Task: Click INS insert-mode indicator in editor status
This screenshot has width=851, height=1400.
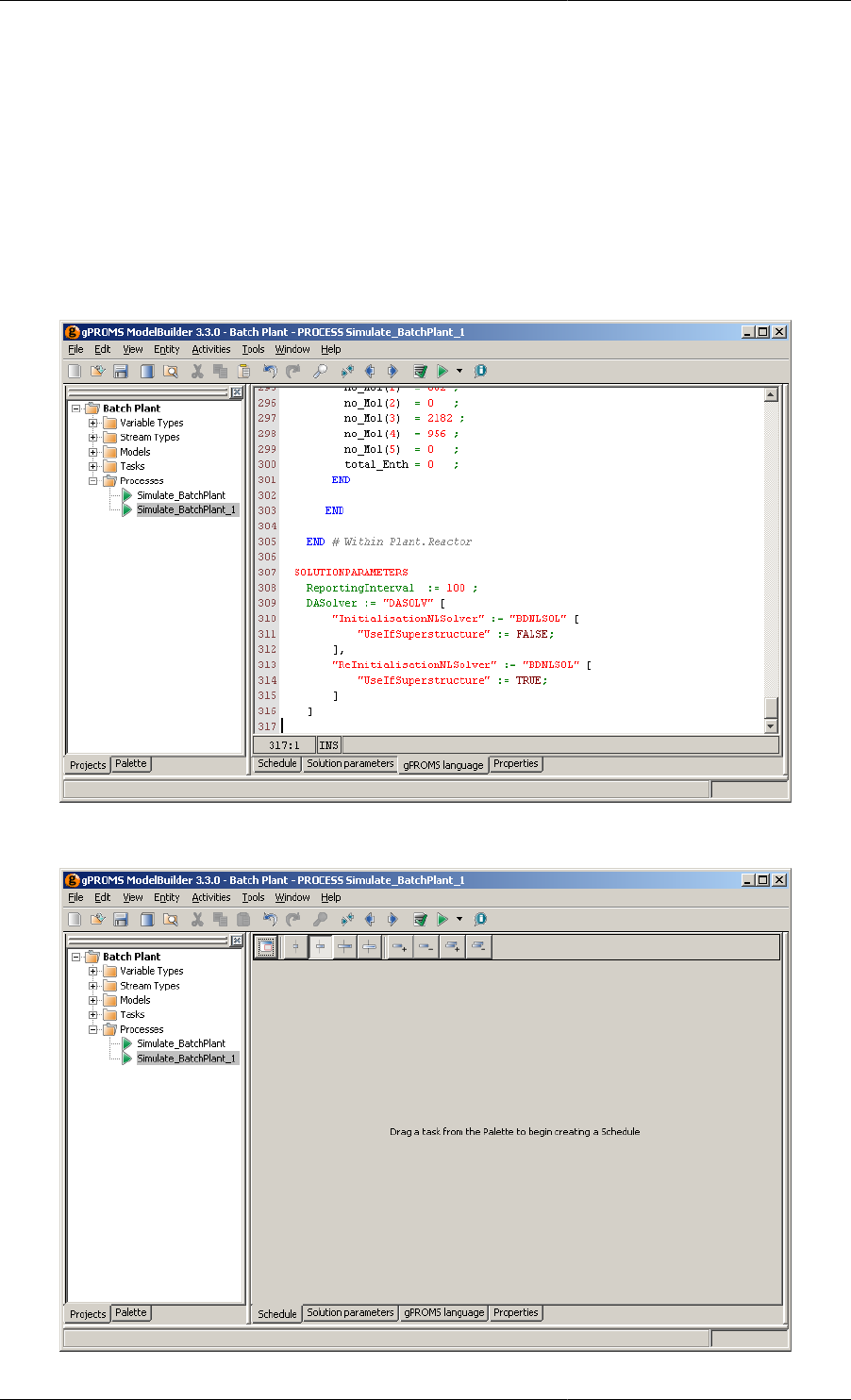Action: click(x=328, y=745)
